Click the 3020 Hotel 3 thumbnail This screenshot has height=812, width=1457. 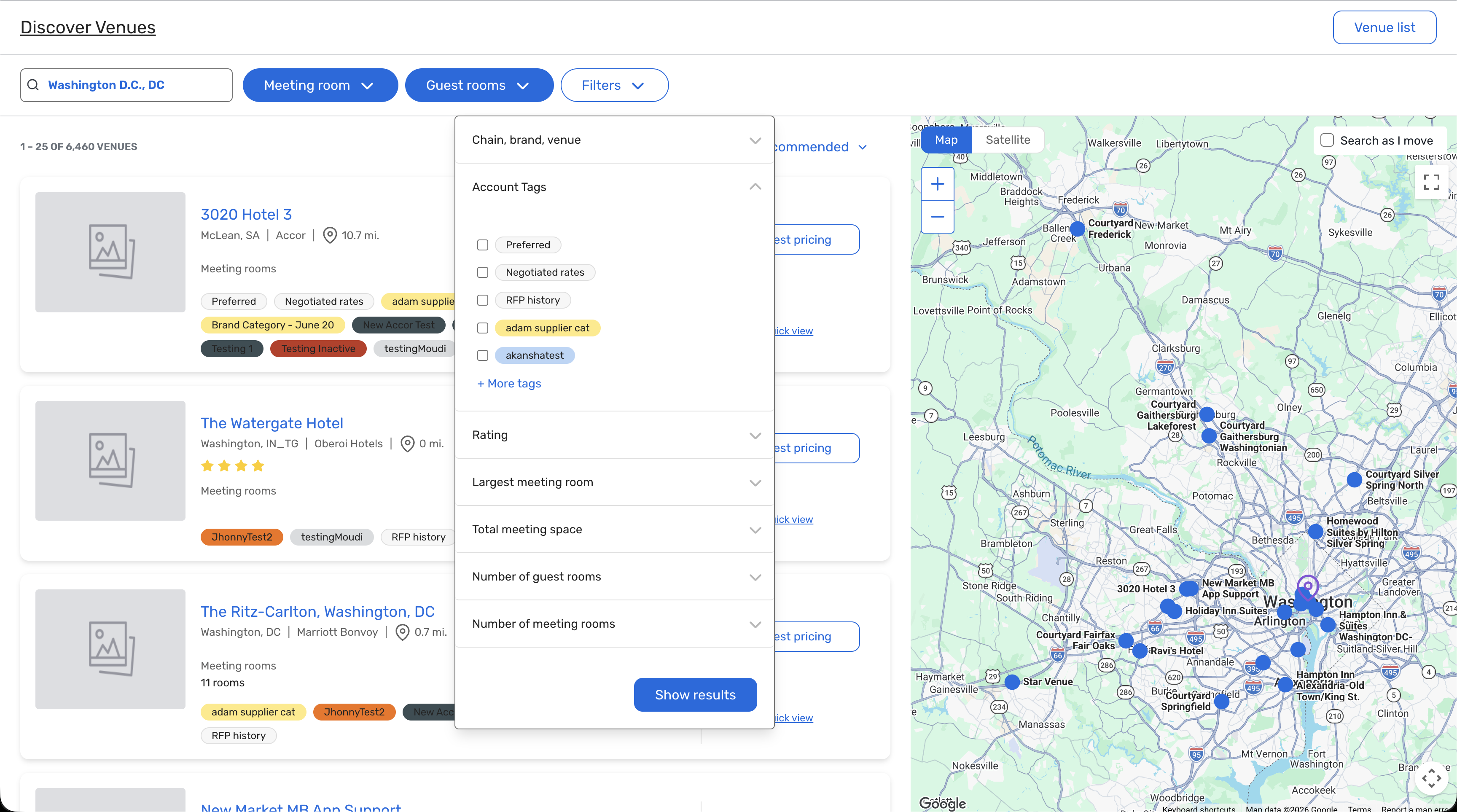pos(110,252)
